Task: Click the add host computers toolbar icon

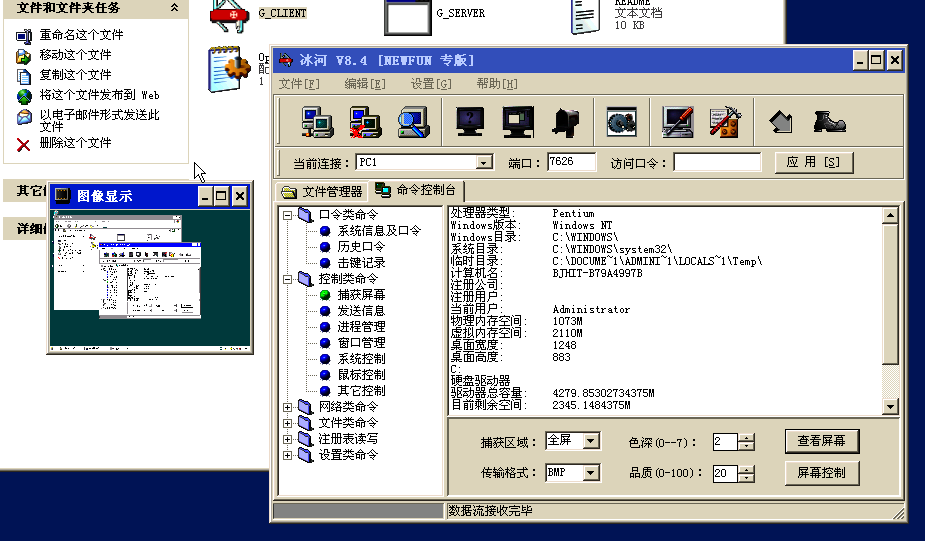Action: tap(317, 122)
